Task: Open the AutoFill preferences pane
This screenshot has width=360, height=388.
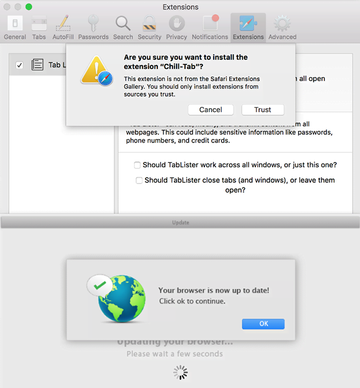Action: (63, 28)
